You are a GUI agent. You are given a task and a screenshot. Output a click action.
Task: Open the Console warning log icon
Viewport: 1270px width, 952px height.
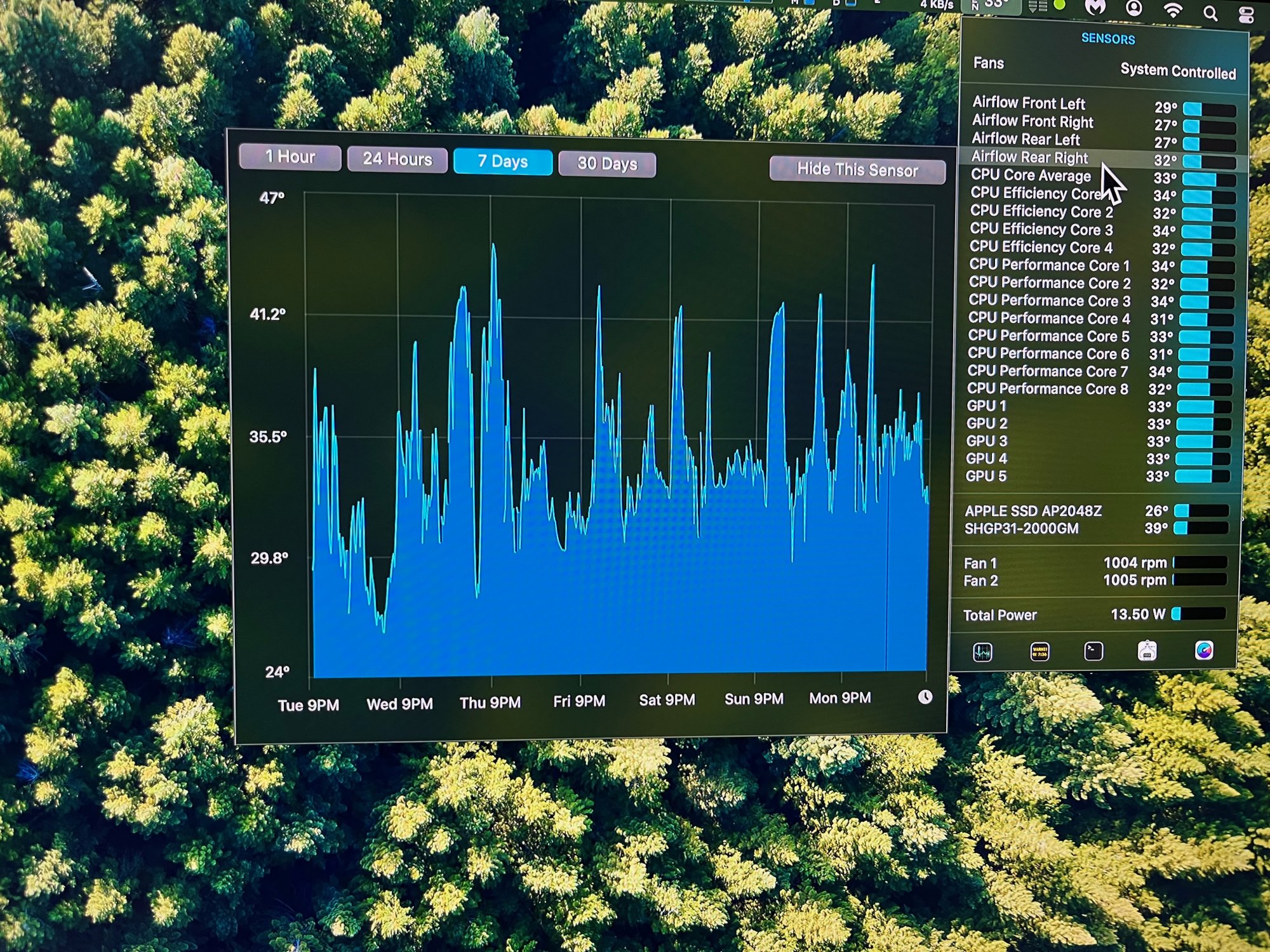coord(1039,651)
